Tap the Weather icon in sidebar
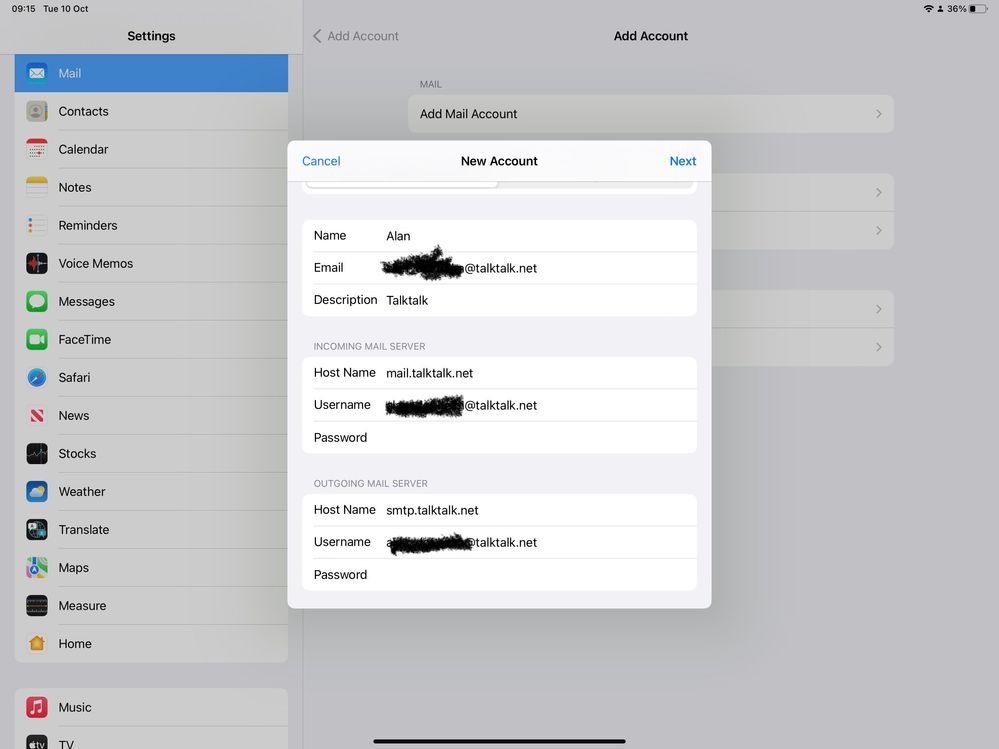 click(37, 492)
